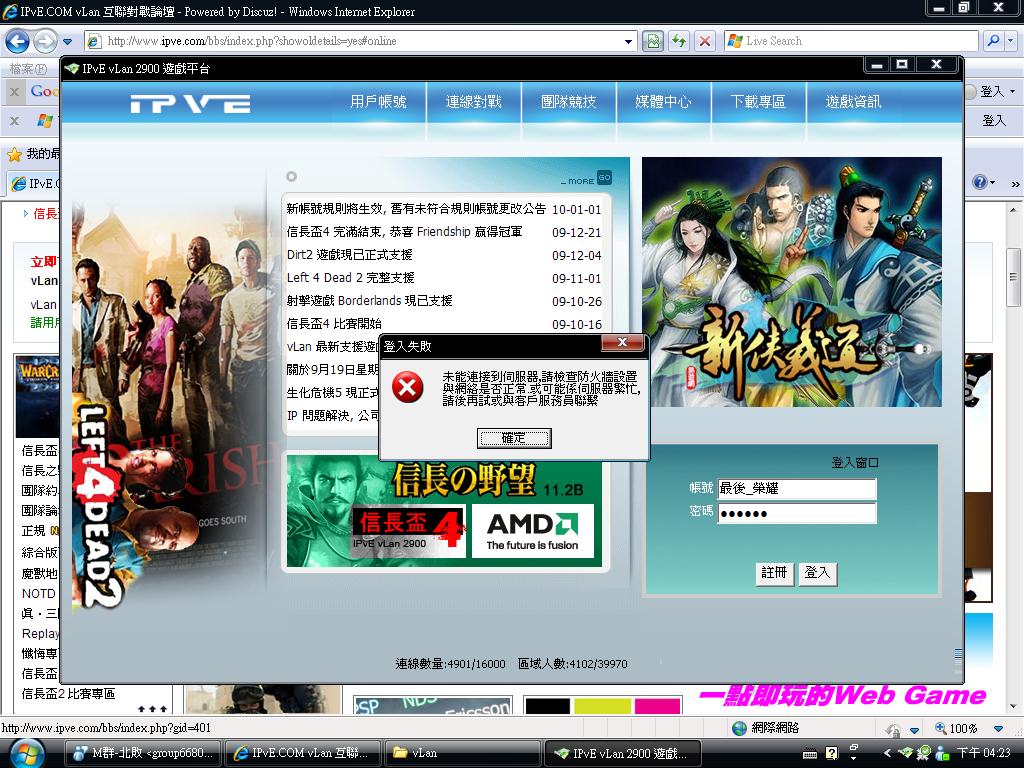Click the blue help question mark icon
This screenshot has width=1024, height=768.
980,182
